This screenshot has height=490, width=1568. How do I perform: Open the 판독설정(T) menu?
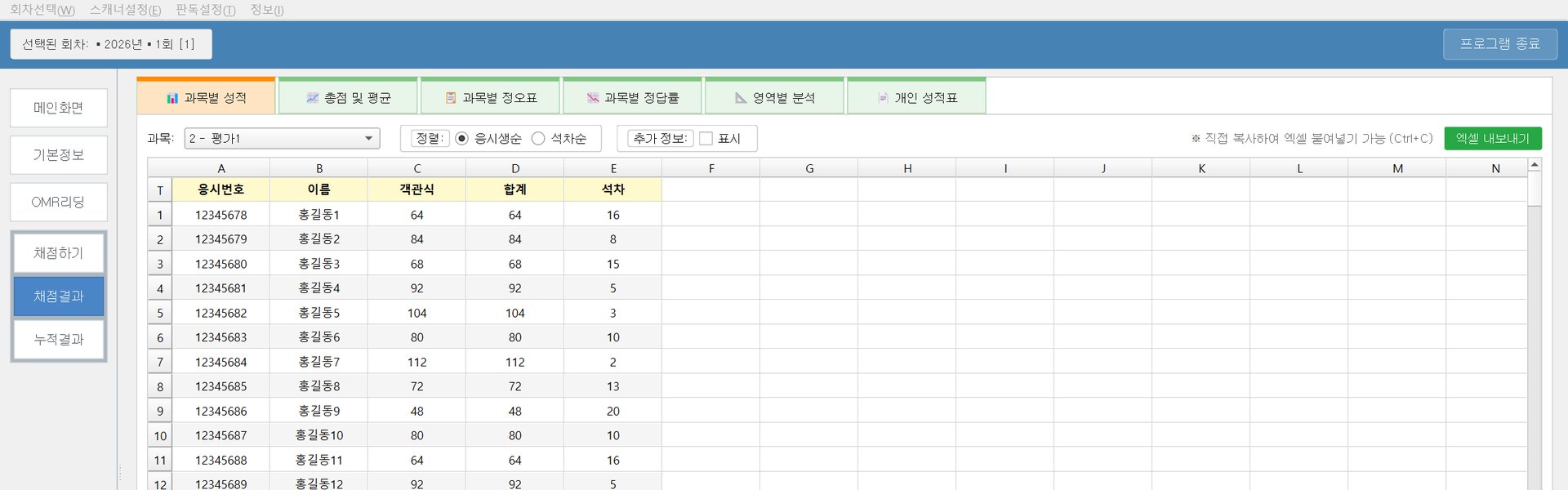pyautogui.click(x=206, y=10)
